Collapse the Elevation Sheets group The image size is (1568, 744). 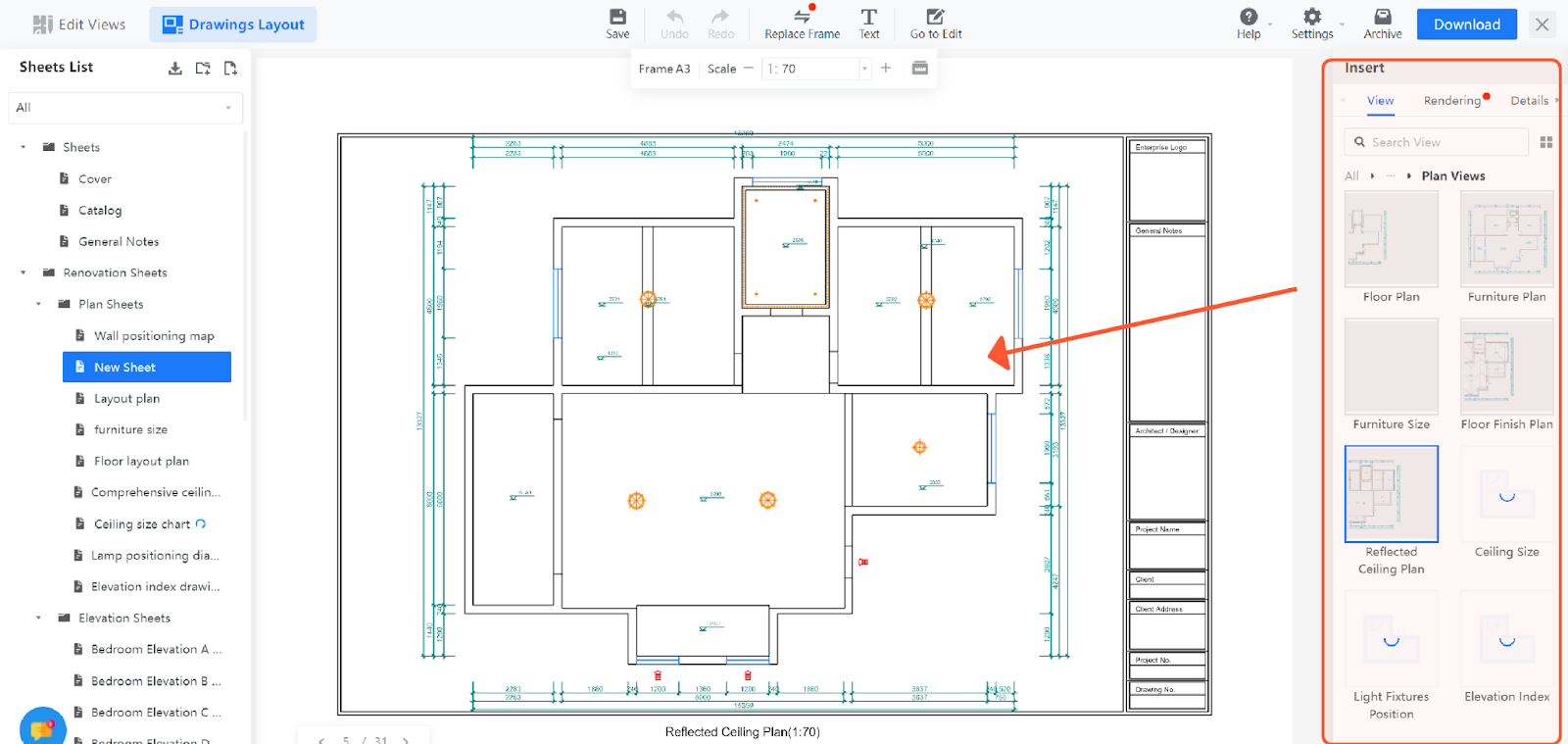(39, 618)
